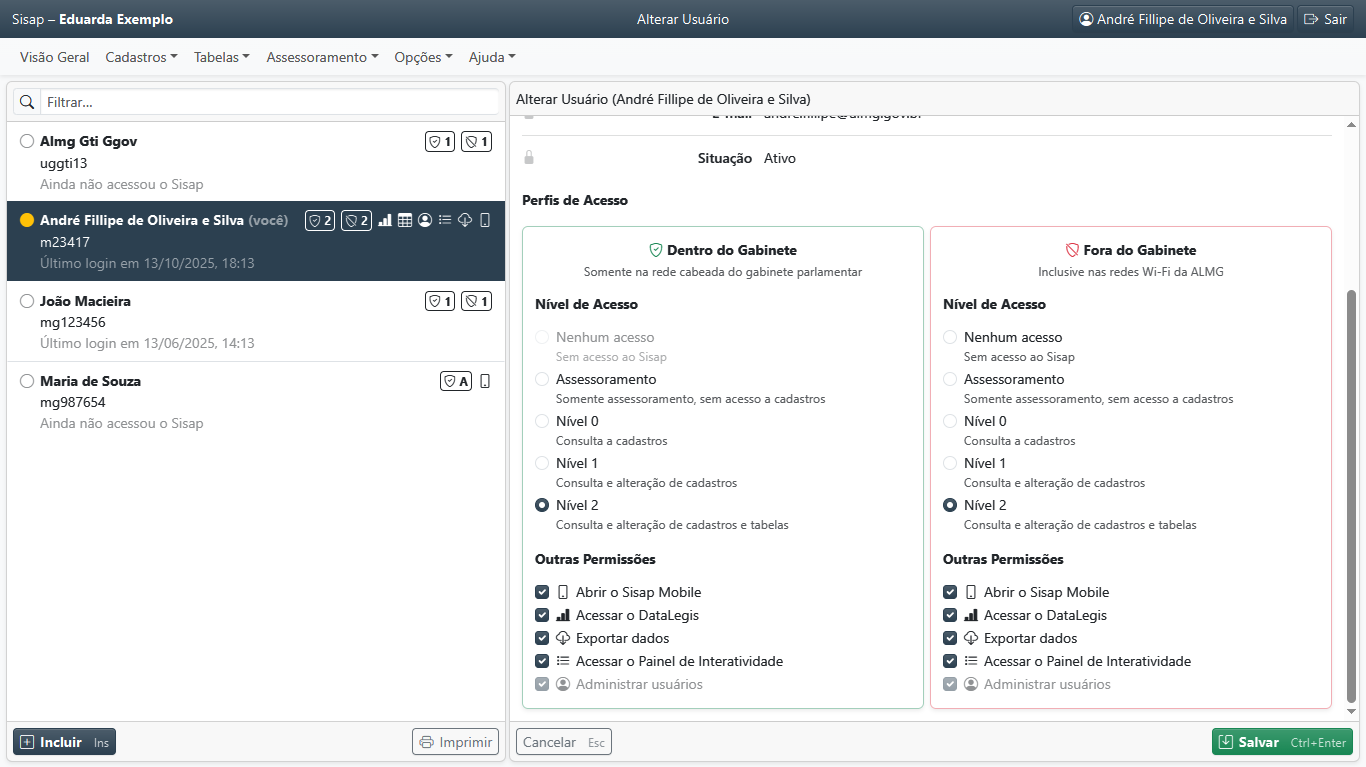This screenshot has height=767, width=1366.
Task: Click the shield A badge for Maria de Souza
Action: pyautogui.click(x=456, y=381)
